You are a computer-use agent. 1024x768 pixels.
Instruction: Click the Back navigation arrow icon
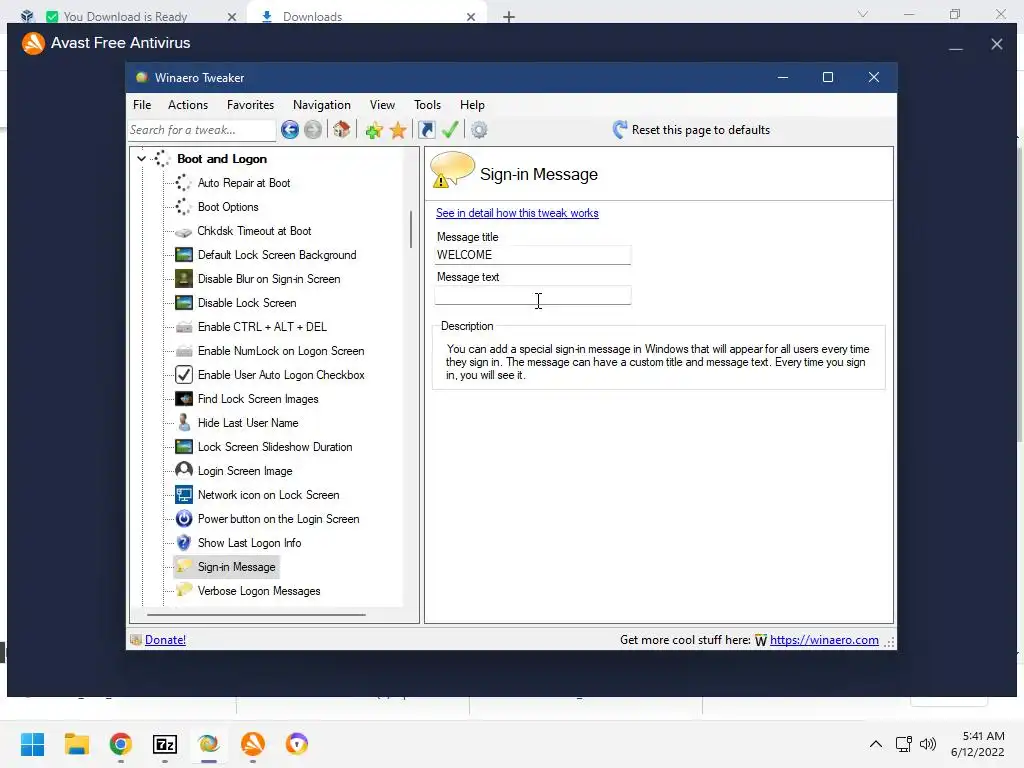pyautogui.click(x=290, y=130)
